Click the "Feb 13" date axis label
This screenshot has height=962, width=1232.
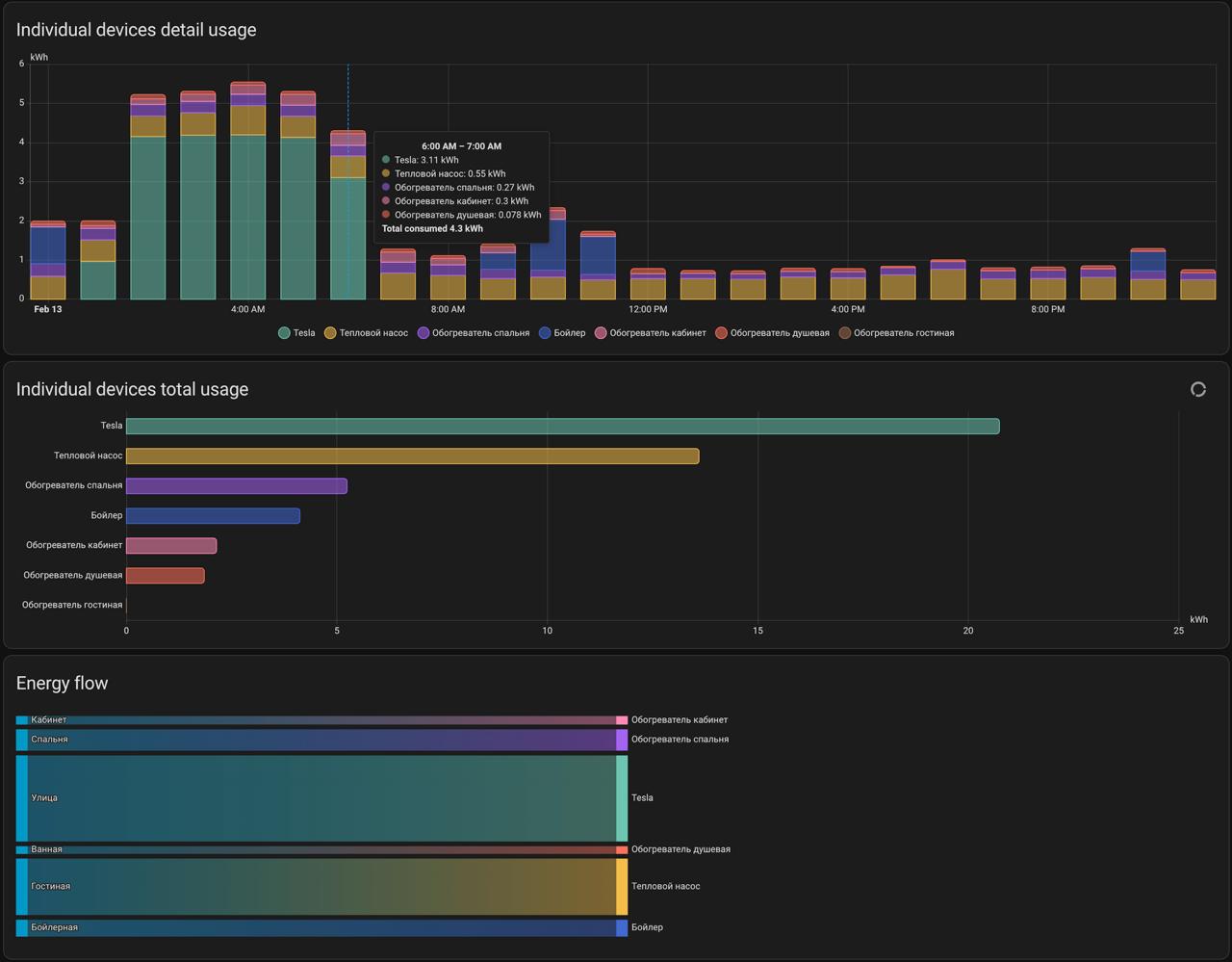[47, 309]
